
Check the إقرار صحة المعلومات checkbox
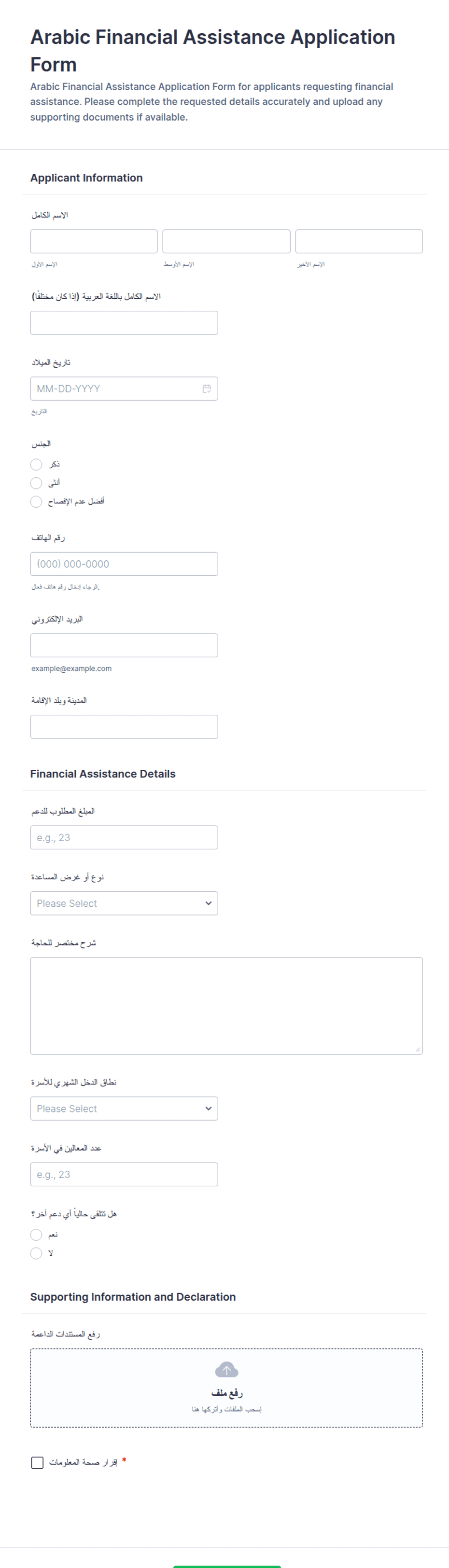point(37,1463)
